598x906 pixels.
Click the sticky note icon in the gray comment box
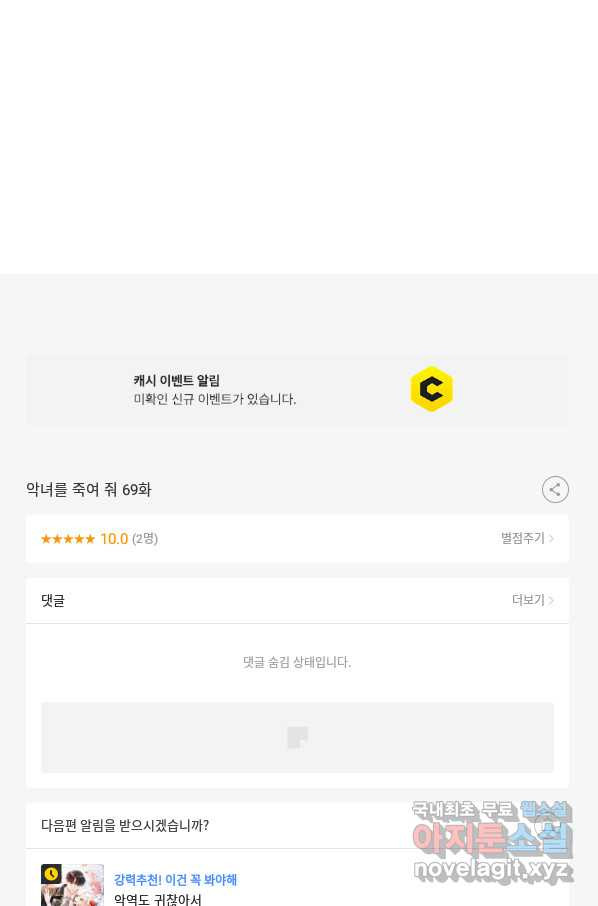tap(298, 737)
